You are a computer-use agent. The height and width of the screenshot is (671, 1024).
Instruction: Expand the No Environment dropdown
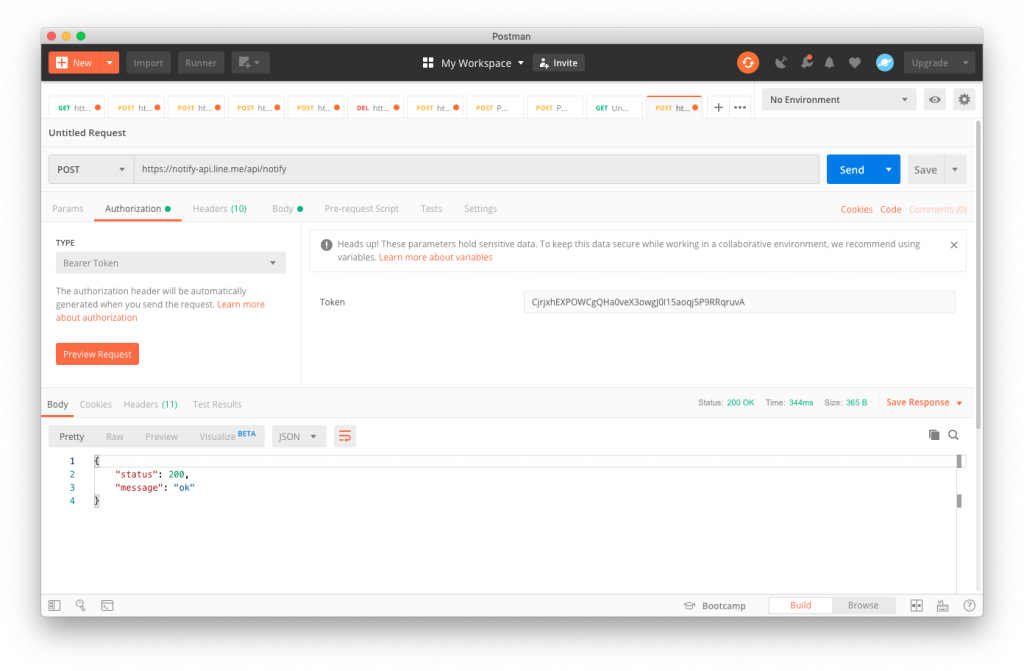pyautogui.click(x=839, y=100)
